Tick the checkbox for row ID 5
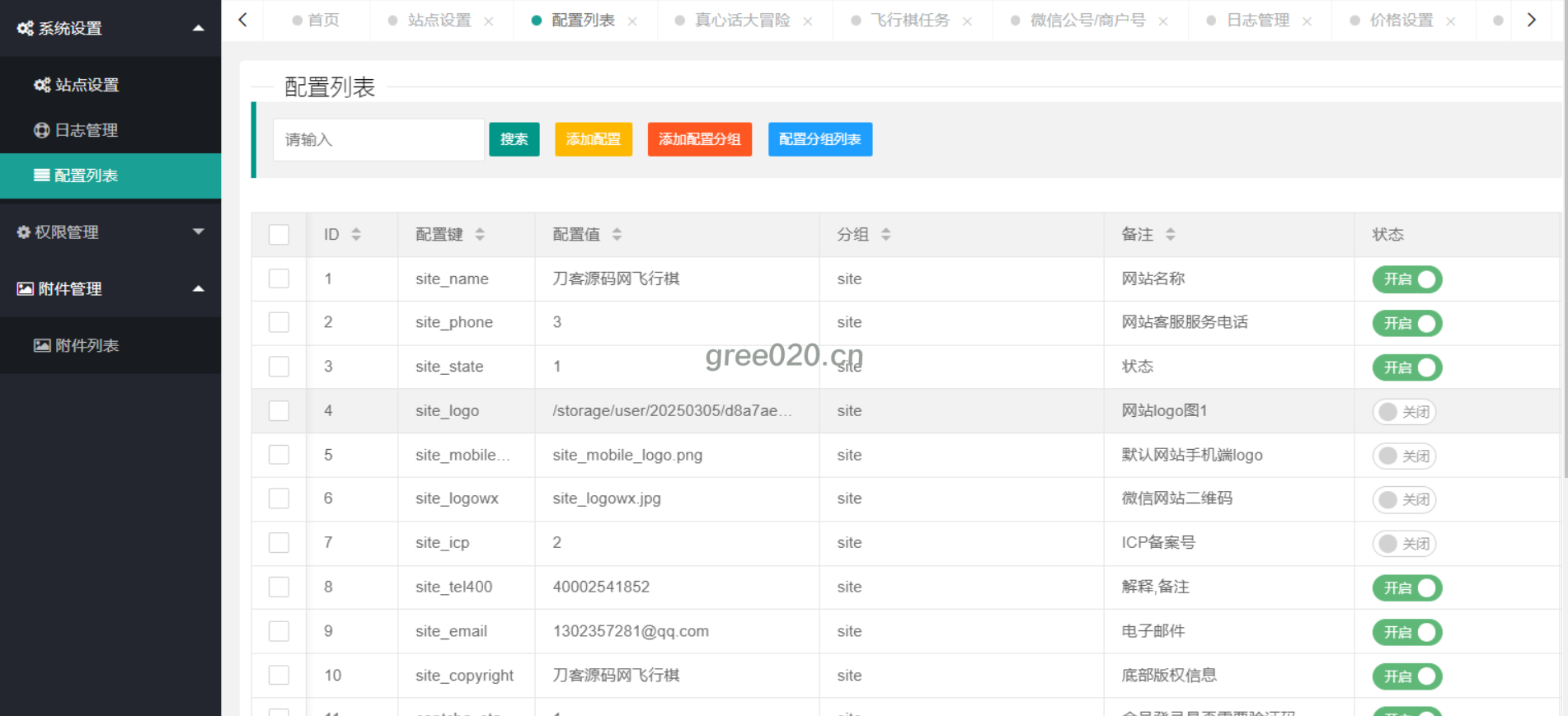 tap(279, 455)
